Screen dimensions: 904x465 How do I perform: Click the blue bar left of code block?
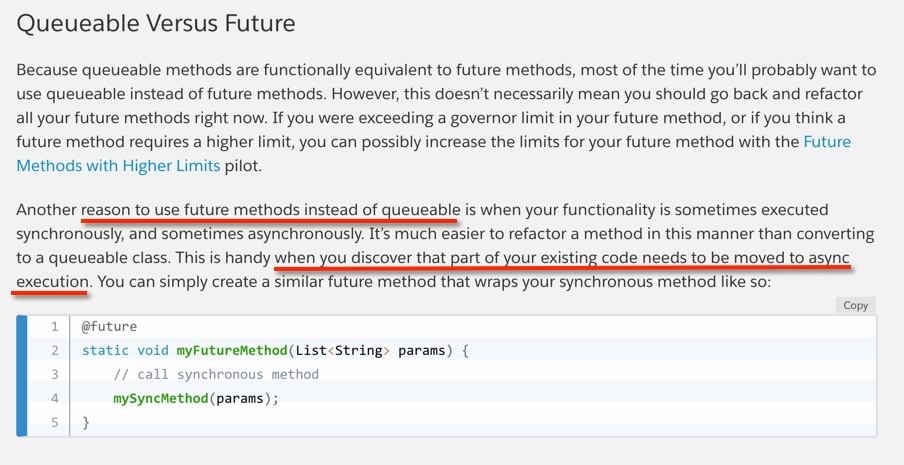coord(21,374)
